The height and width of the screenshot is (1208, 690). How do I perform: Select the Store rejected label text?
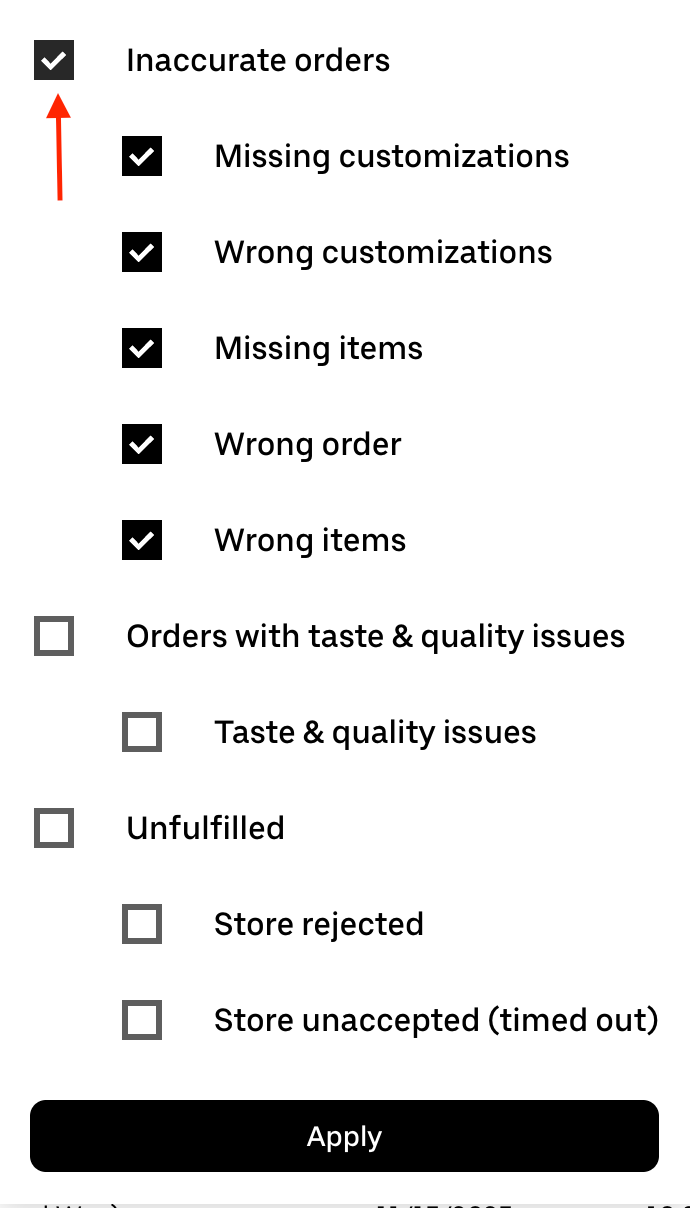tap(319, 924)
